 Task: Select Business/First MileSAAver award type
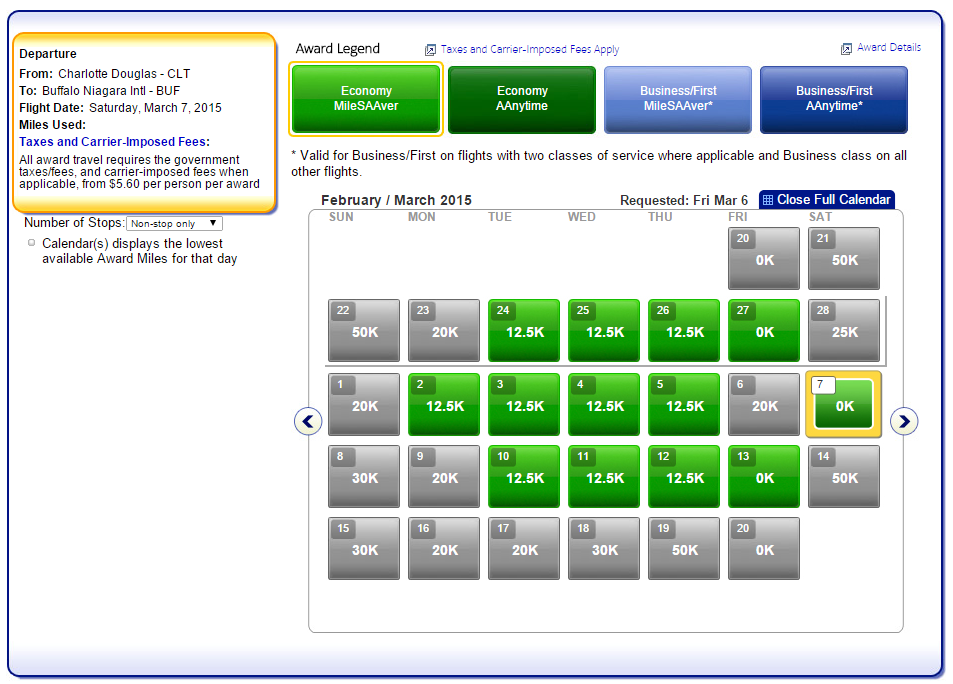point(678,99)
